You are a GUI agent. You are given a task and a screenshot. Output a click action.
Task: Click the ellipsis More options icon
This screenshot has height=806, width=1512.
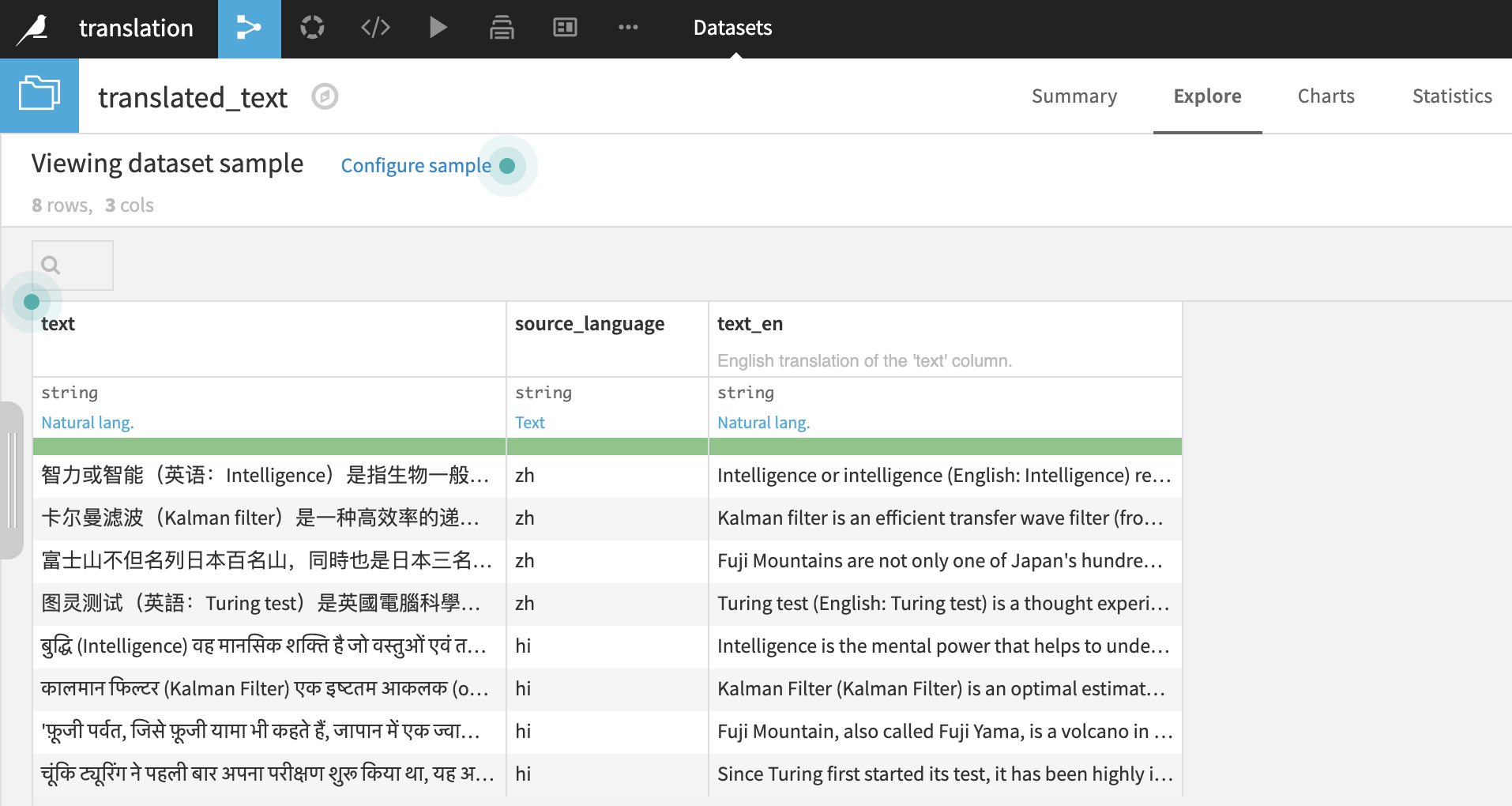(628, 28)
